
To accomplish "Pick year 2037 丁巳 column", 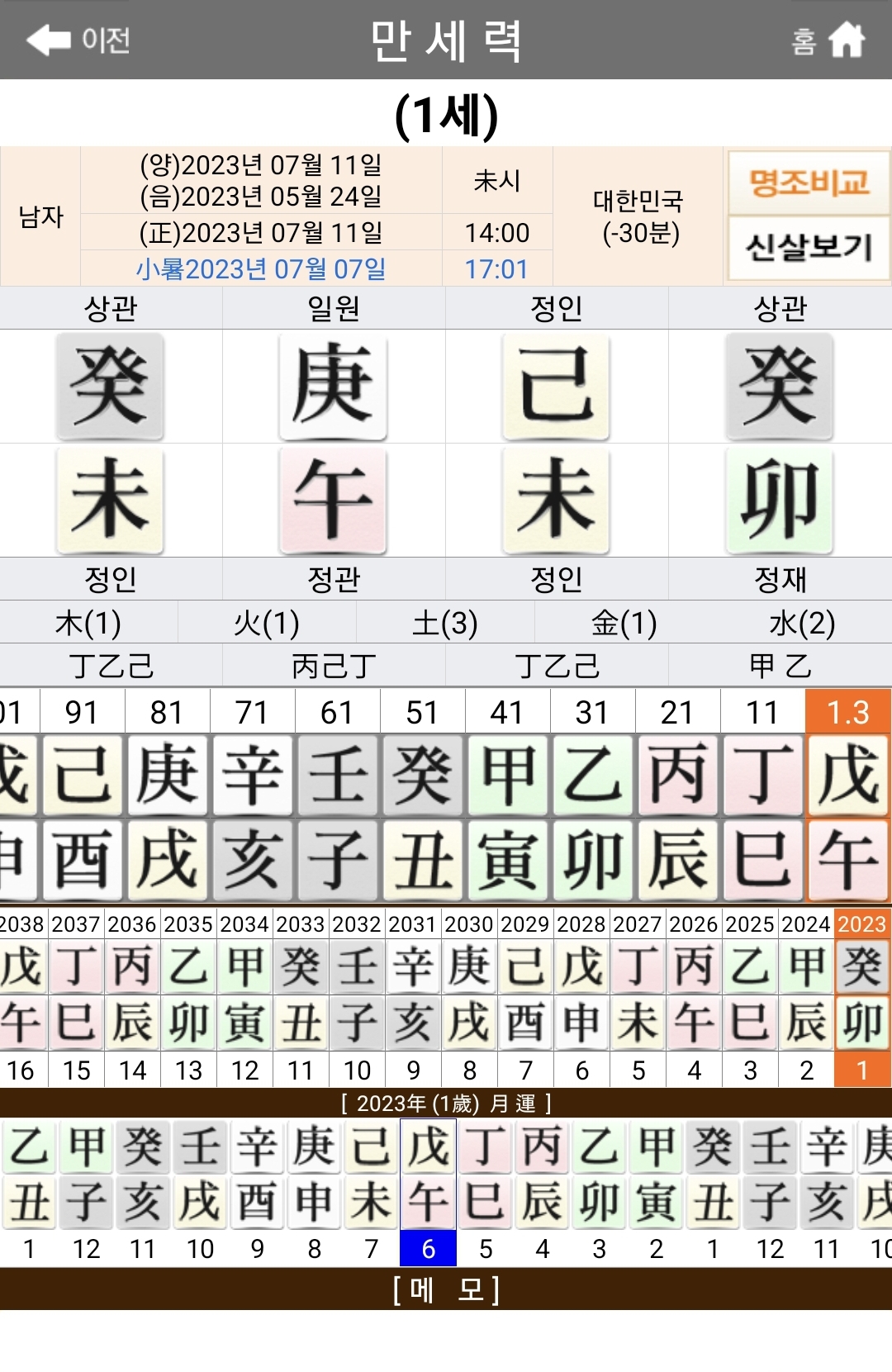I will coord(76,999).
